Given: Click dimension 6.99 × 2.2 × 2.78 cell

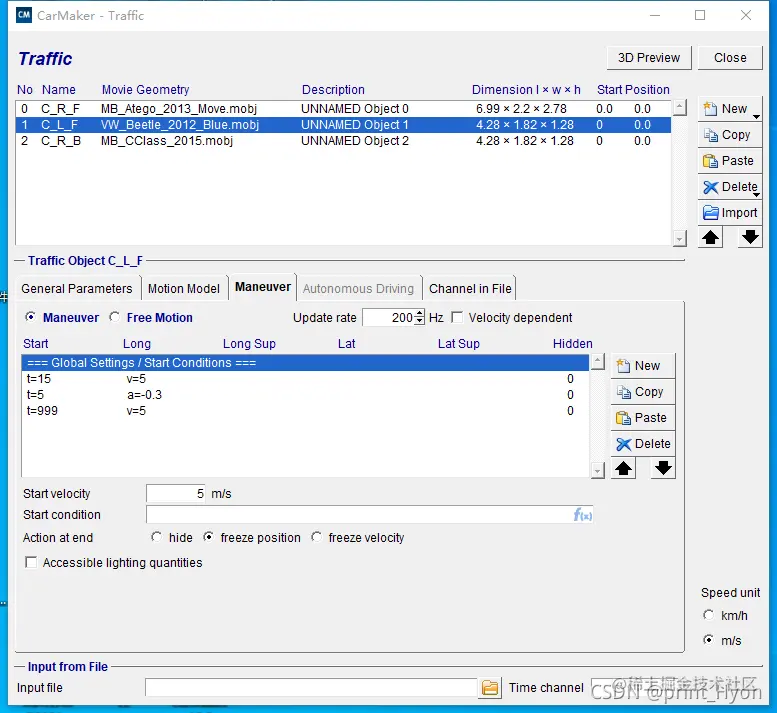Looking at the screenshot, I should (x=521, y=109).
